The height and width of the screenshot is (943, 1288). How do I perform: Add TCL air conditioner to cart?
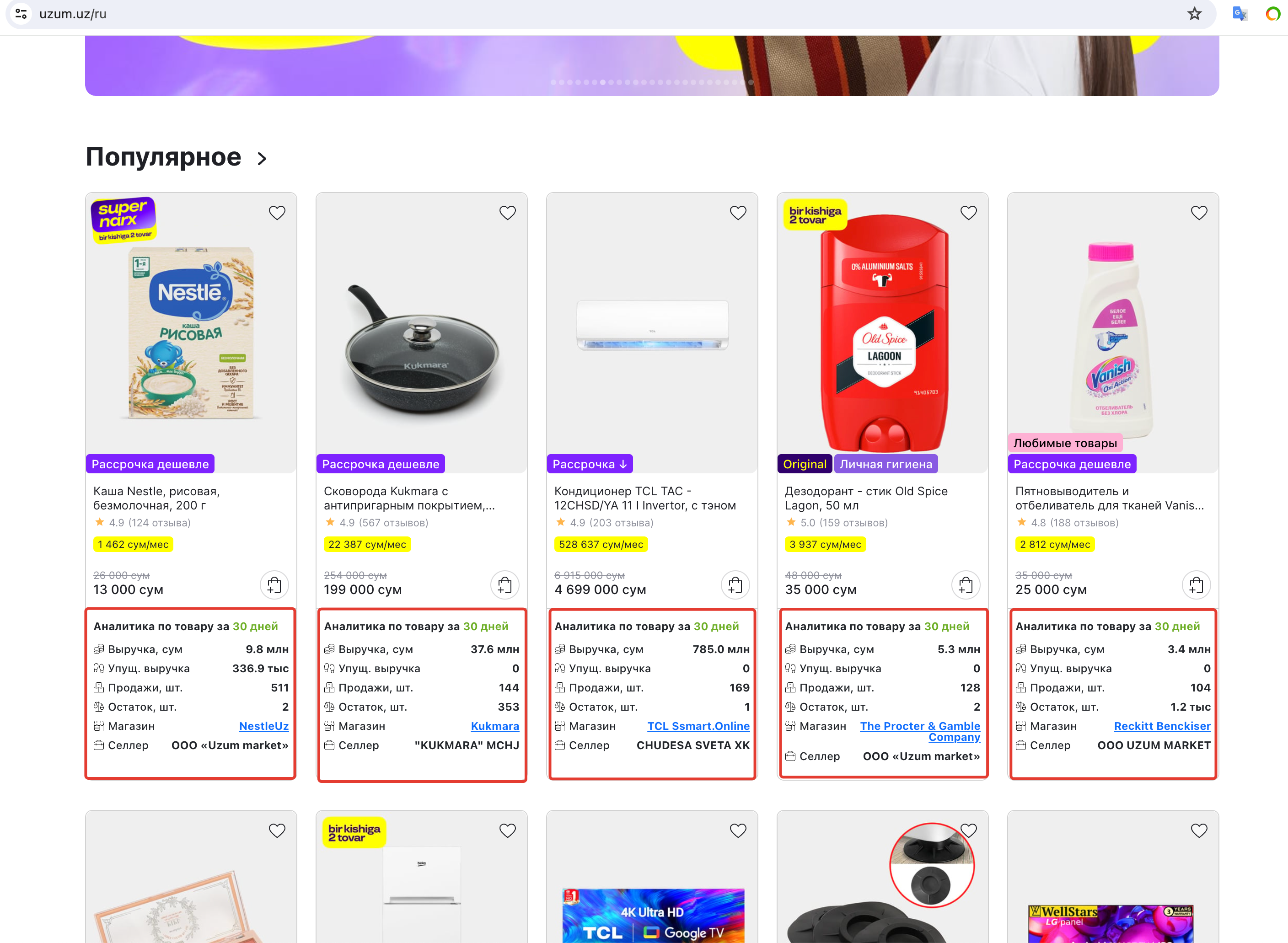pos(735,585)
